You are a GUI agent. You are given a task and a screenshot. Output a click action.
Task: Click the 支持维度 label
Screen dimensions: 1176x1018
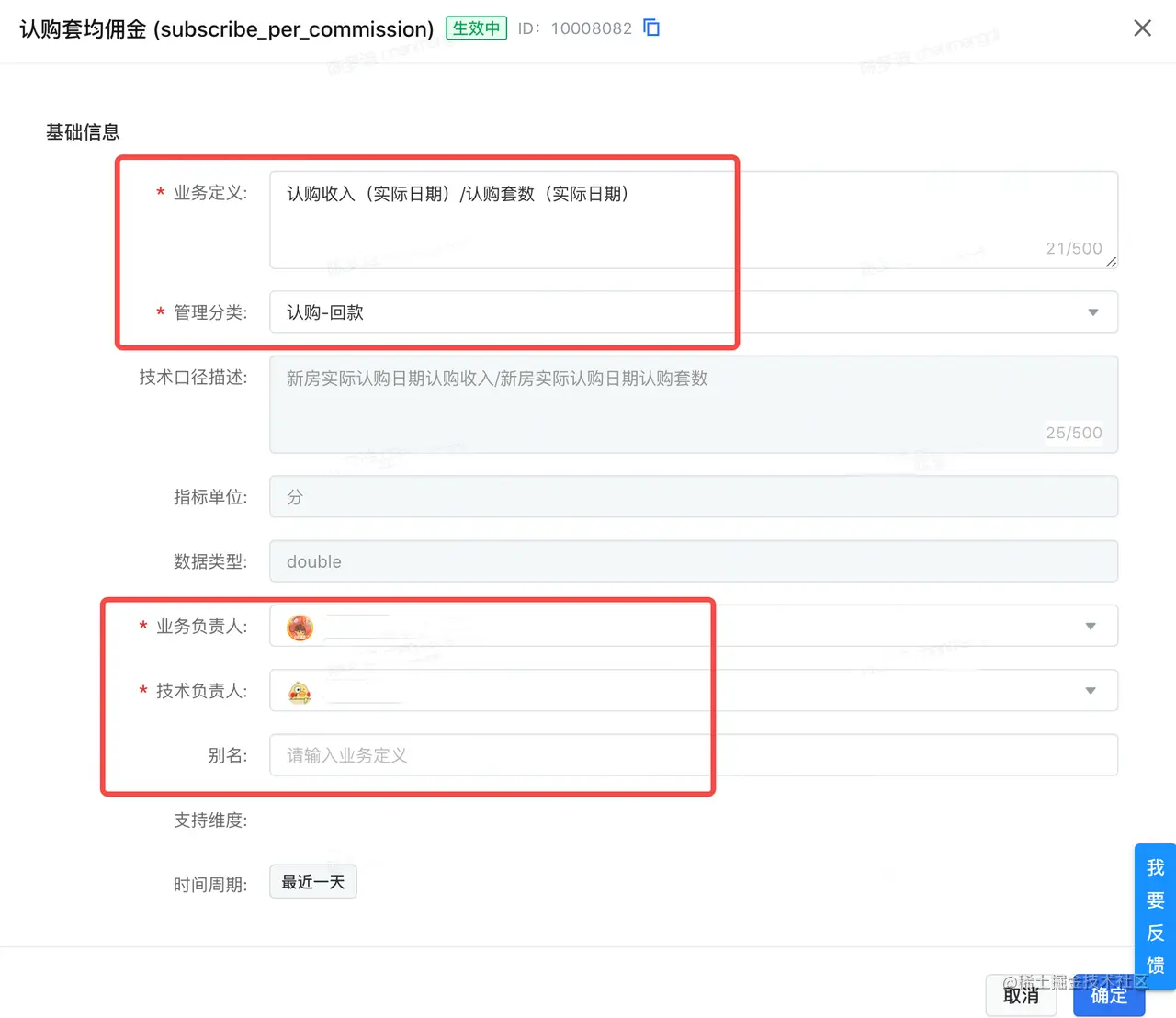pos(210,820)
